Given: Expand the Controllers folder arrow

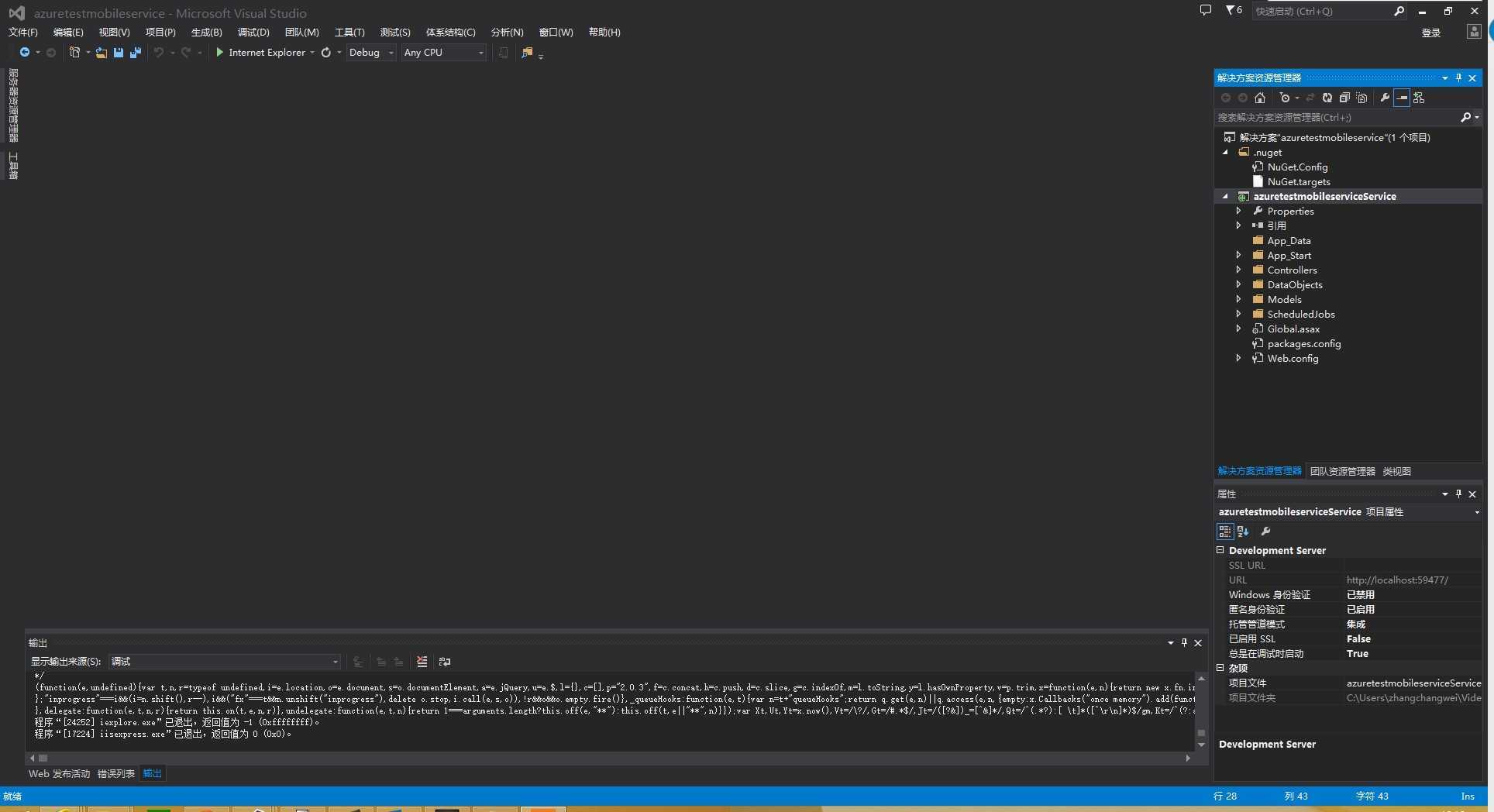Looking at the screenshot, I should click(1238, 270).
